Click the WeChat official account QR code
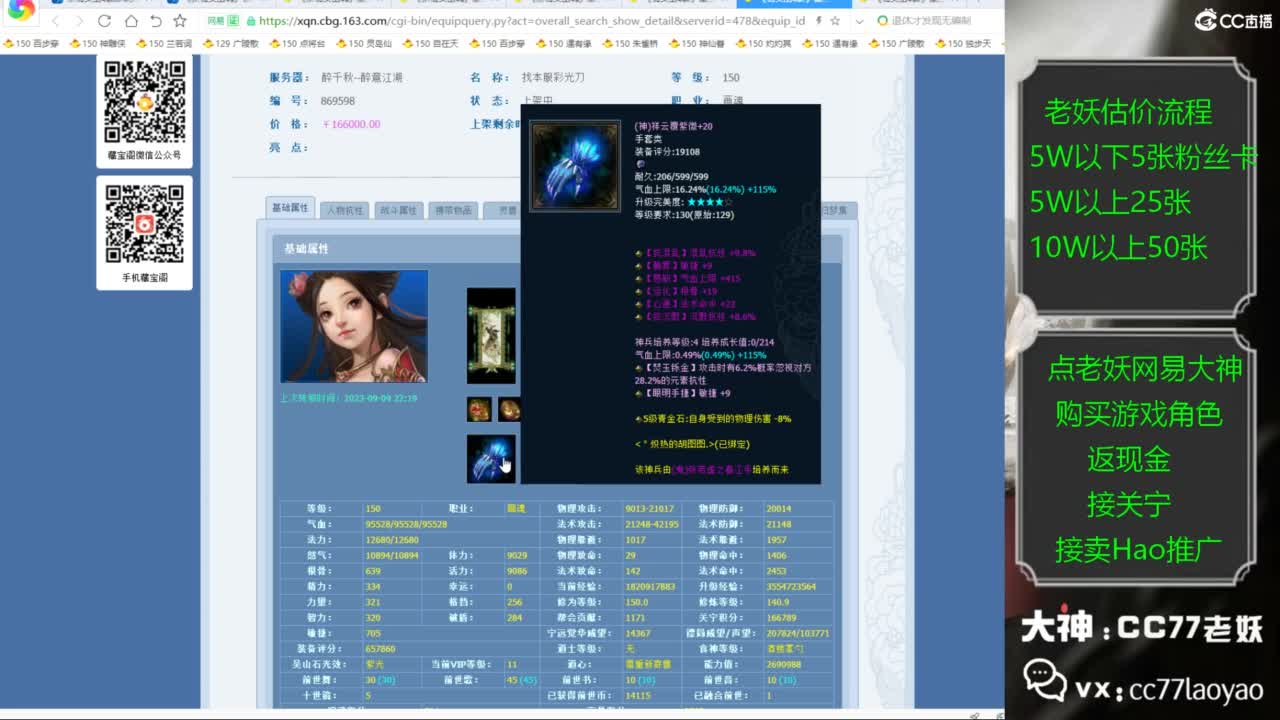The height and width of the screenshot is (720, 1280). coord(145,102)
